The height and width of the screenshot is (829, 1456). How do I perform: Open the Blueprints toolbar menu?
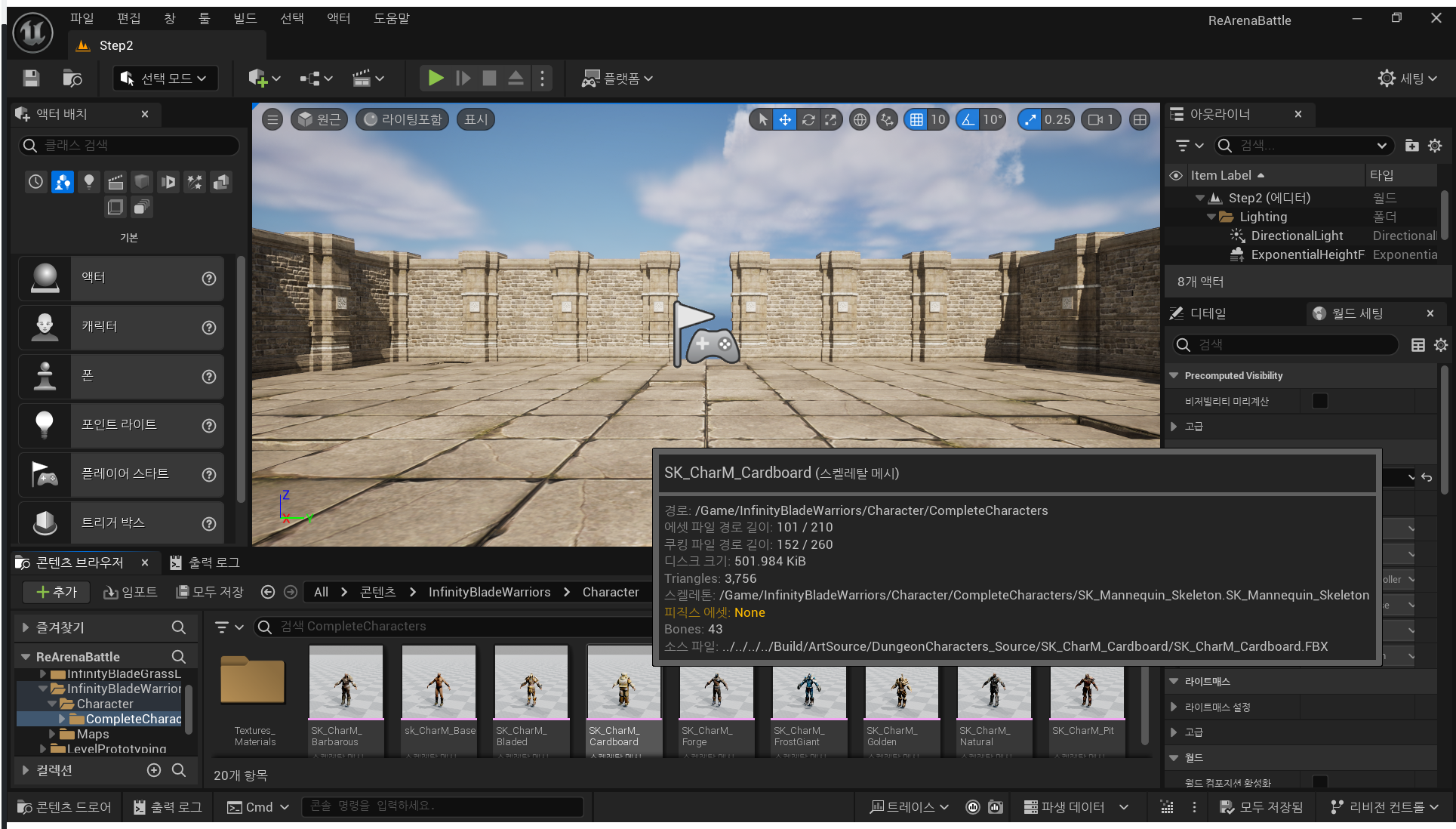pyautogui.click(x=316, y=79)
